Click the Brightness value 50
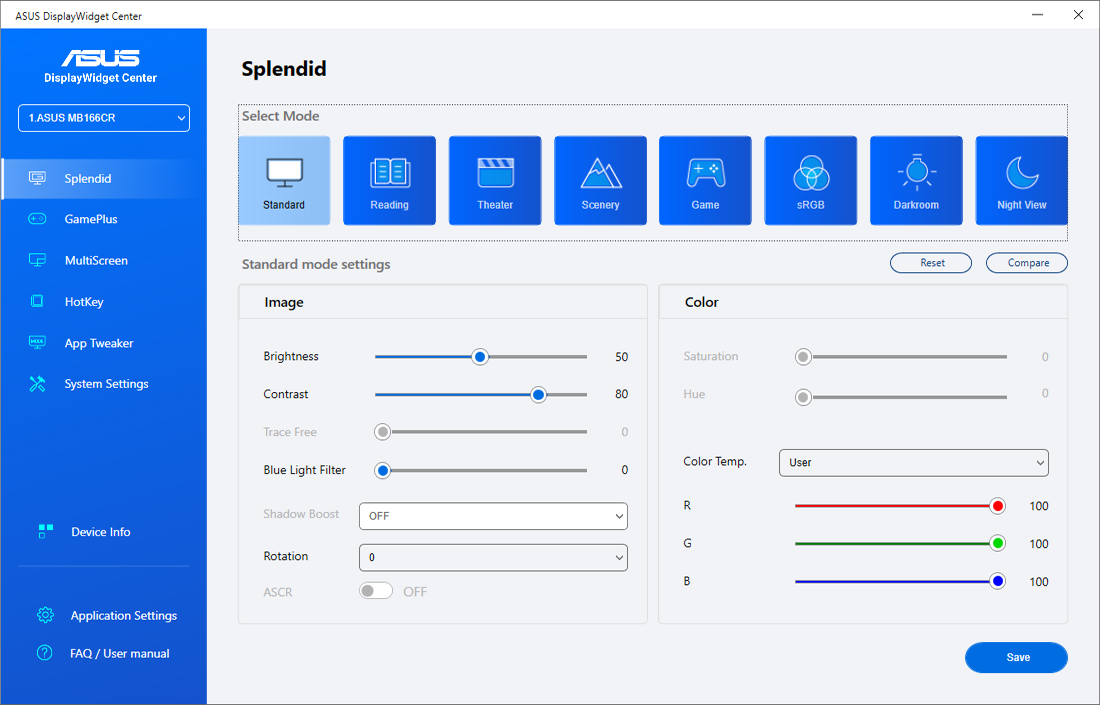 [x=622, y=357]
